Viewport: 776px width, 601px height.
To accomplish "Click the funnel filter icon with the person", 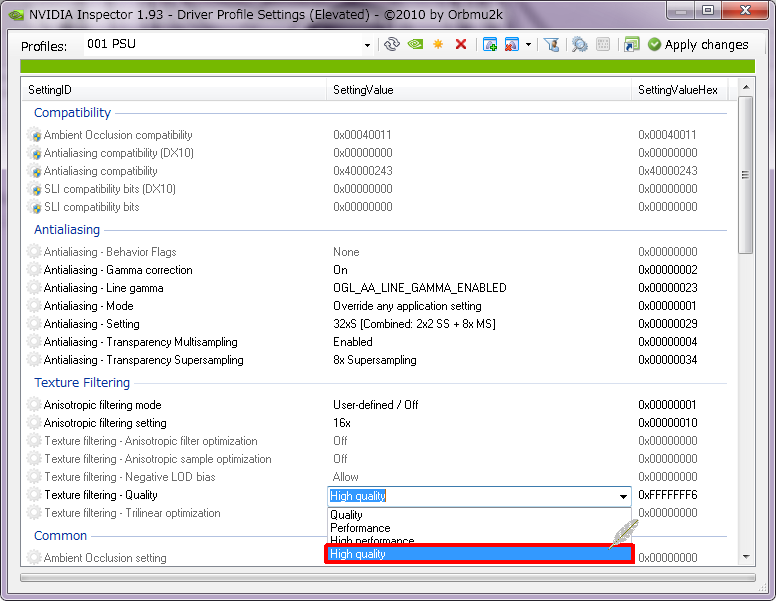I will point(551,45).
